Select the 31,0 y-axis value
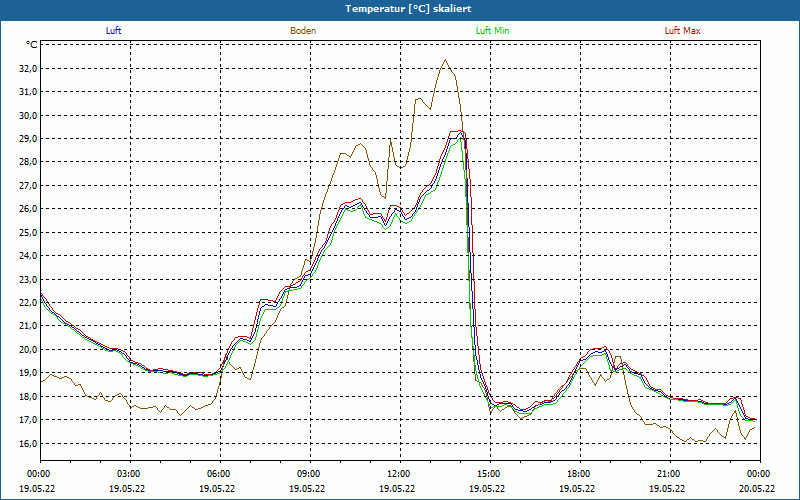 [x=28, y=92]
